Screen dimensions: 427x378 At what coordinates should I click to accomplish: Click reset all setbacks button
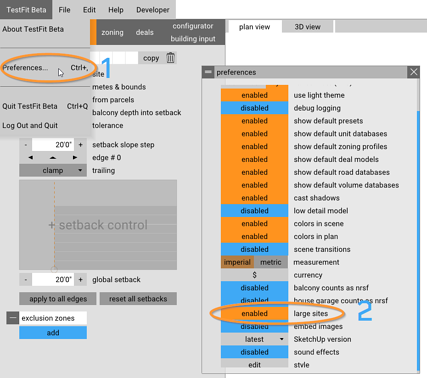point(138,299)
